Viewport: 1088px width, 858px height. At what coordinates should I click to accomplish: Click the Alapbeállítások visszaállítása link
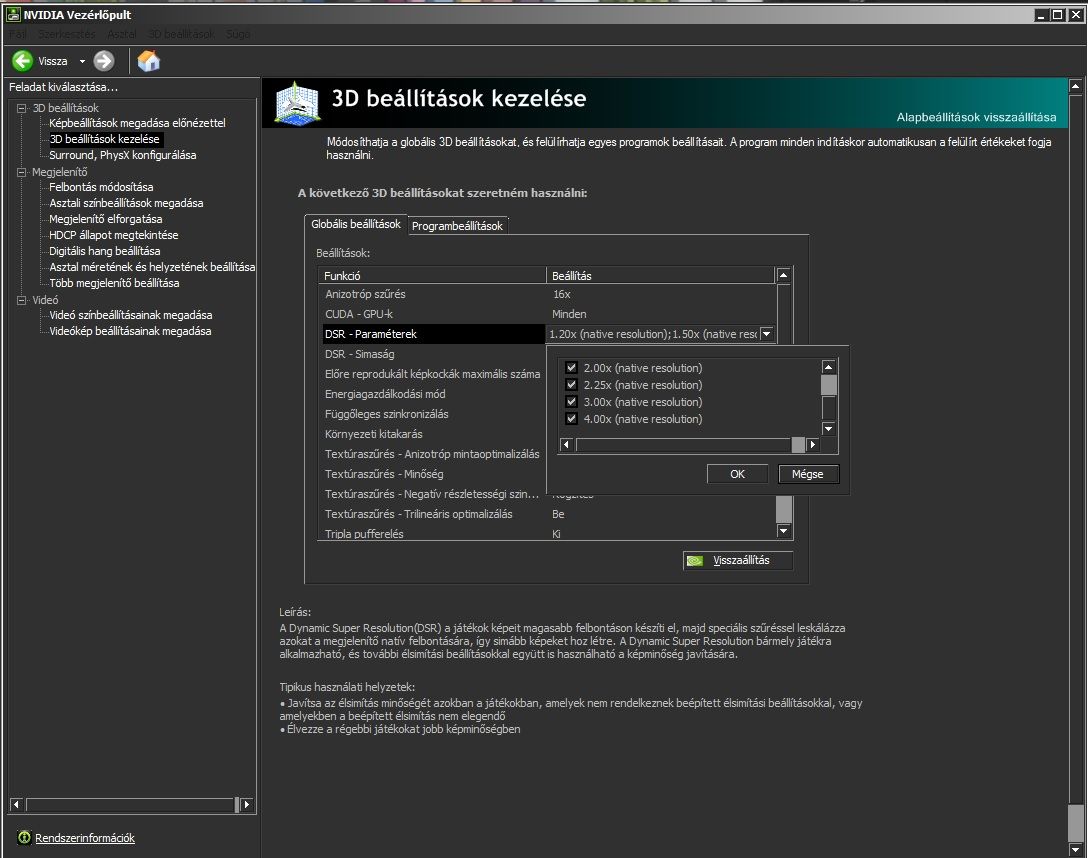point(976,117)
